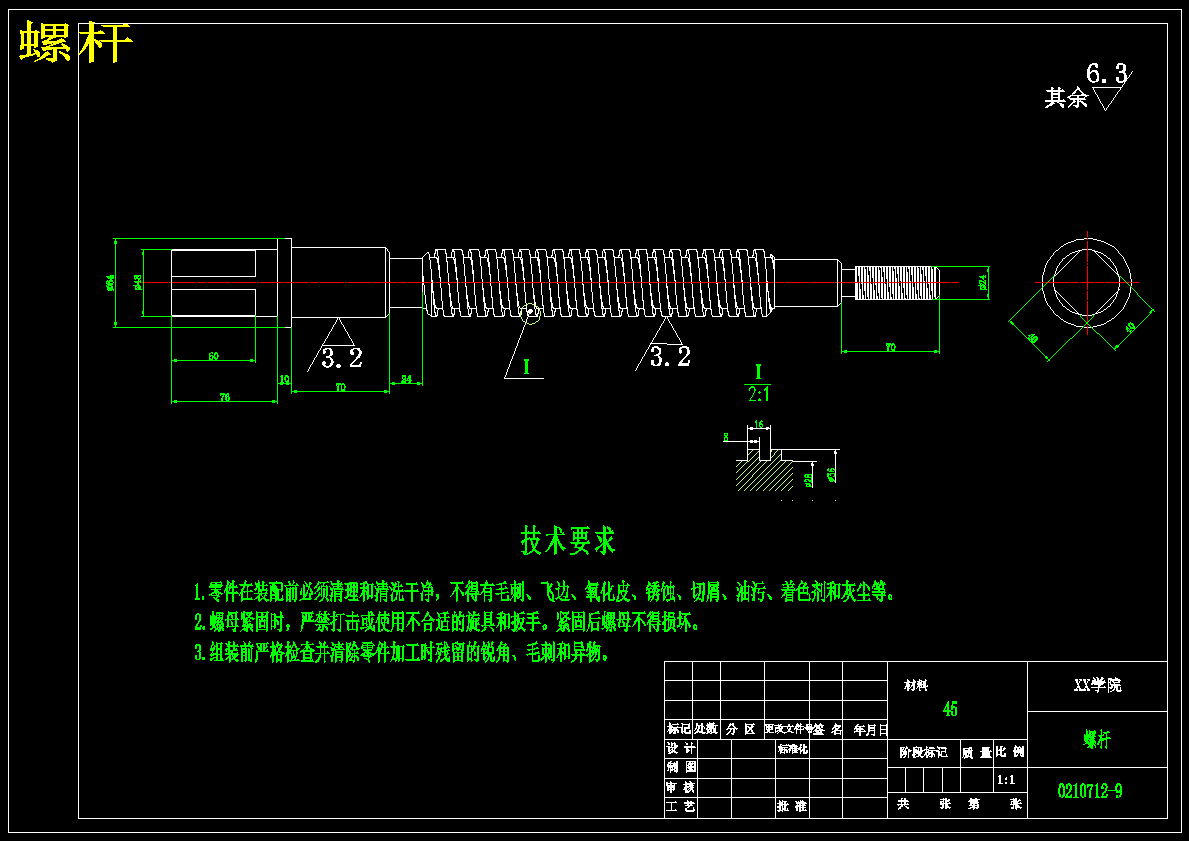This screenshot has width=1189, height=841.
Task: Select the 处数 header cell
Action: 706,729
